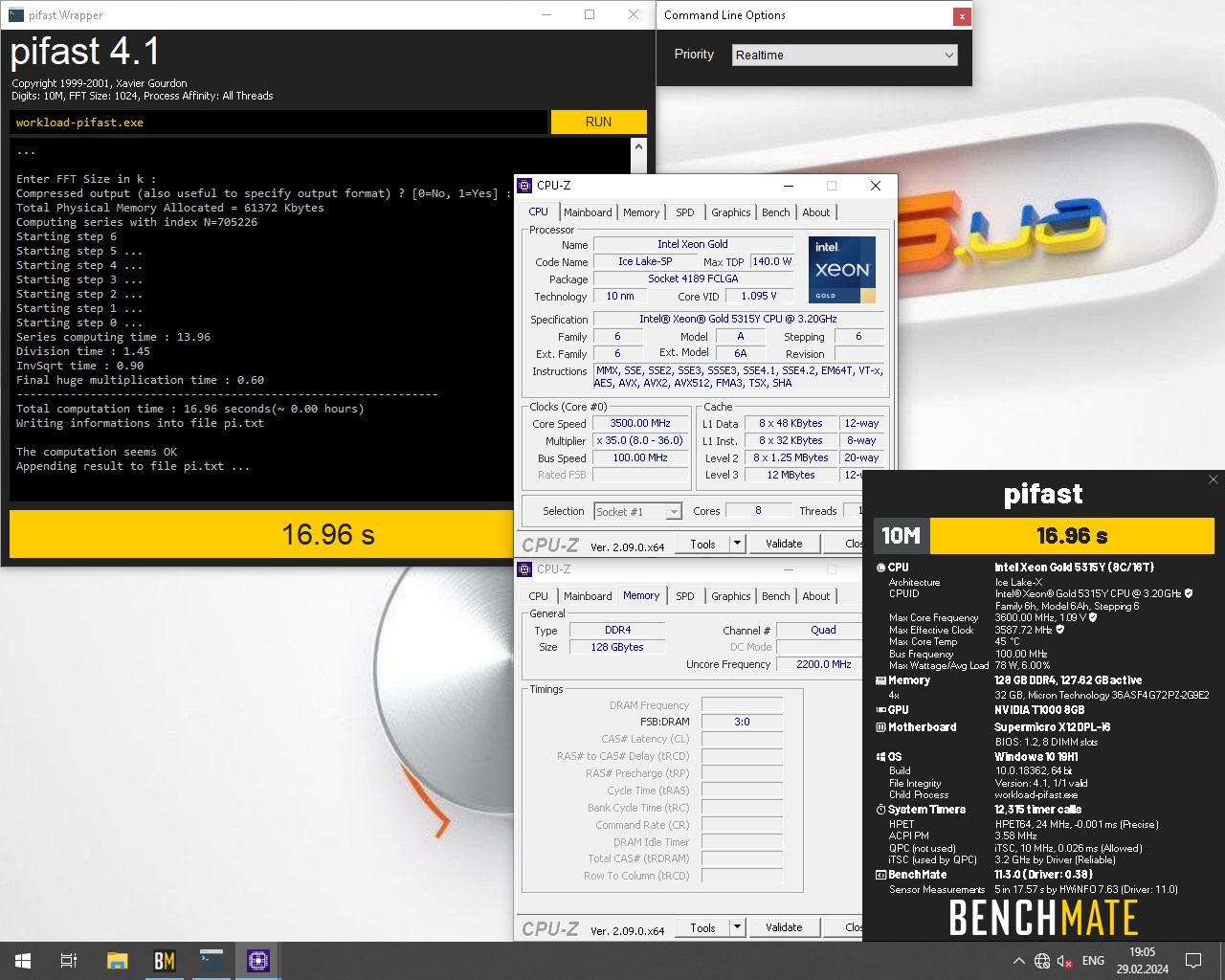Click Memory section icon in BenchMate panel

point(880,680)
